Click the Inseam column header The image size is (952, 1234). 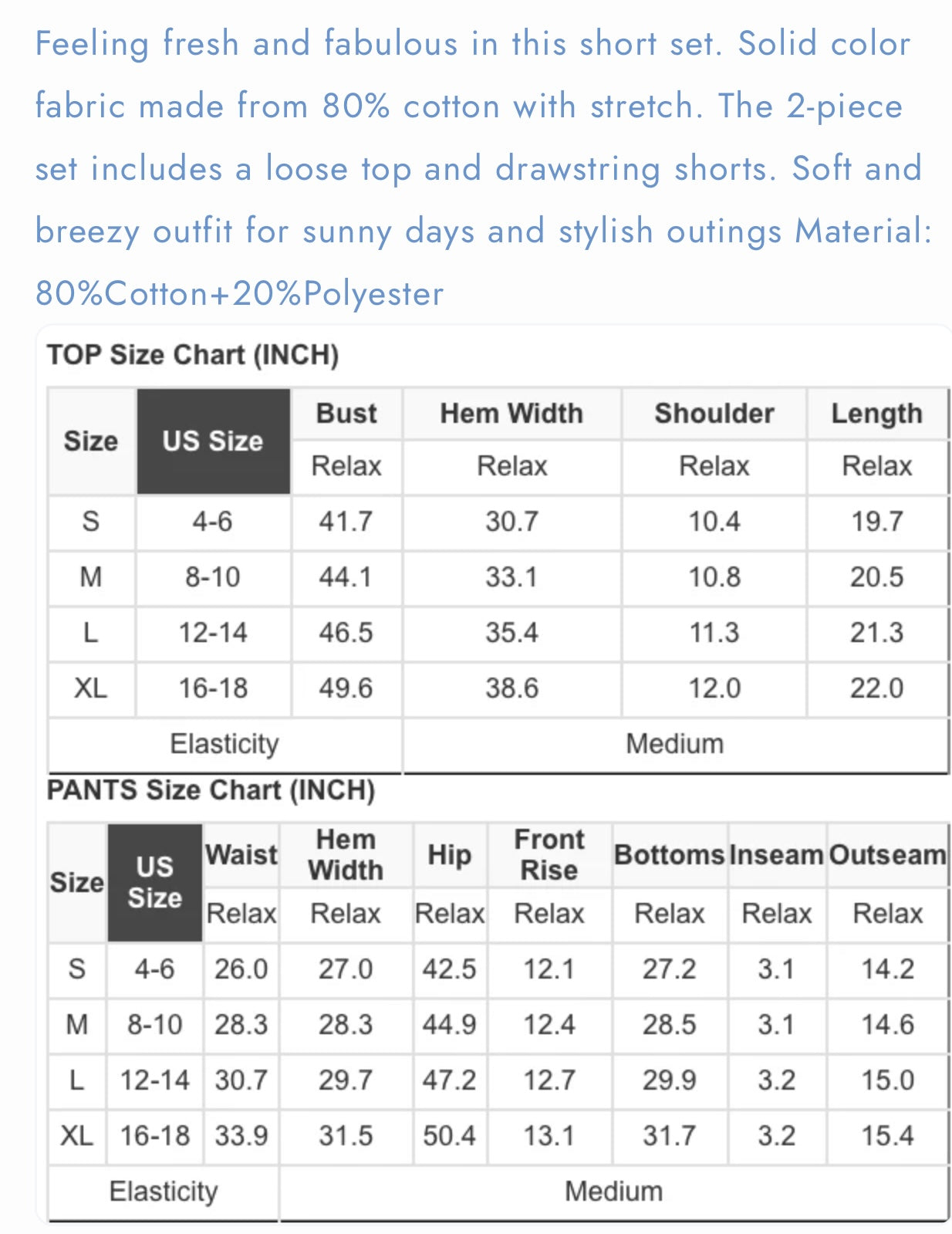point(777,855)
